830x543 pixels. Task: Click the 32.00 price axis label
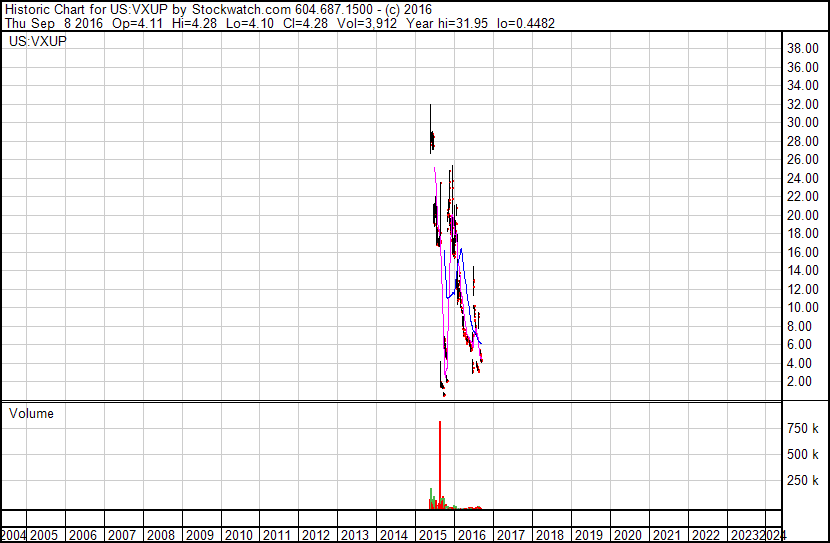tap(803, 104)
